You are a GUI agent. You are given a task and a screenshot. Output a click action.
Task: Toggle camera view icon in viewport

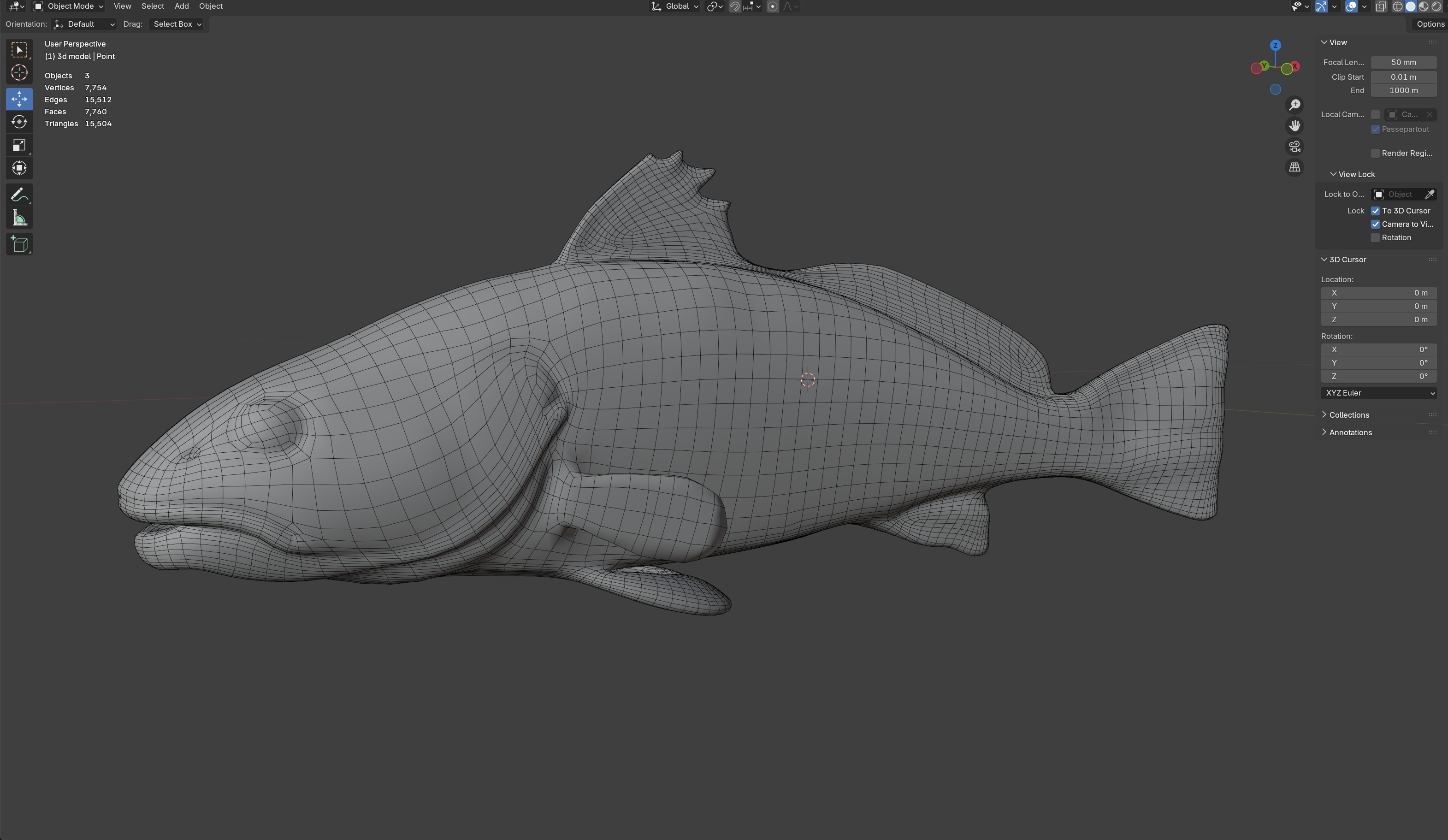(x=1294, y=147)
